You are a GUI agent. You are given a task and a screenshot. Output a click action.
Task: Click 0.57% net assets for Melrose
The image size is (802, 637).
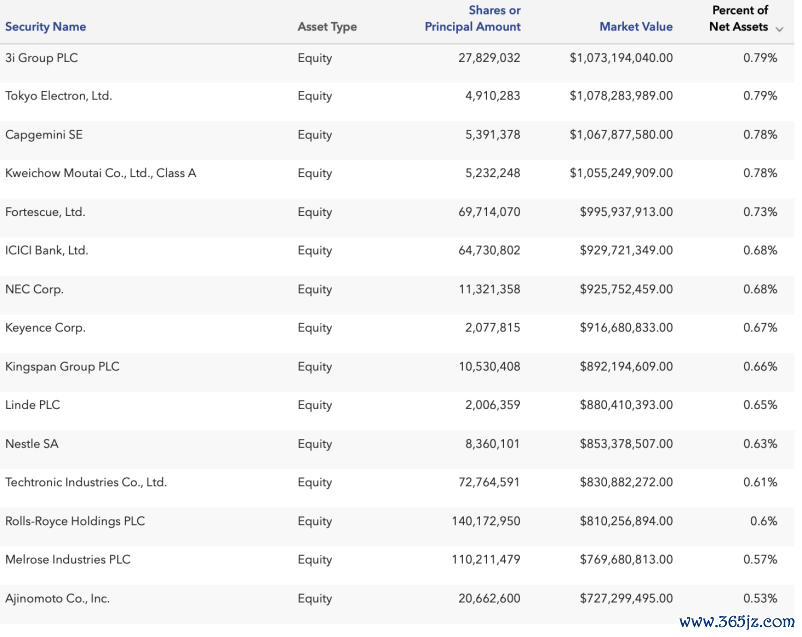760,560
